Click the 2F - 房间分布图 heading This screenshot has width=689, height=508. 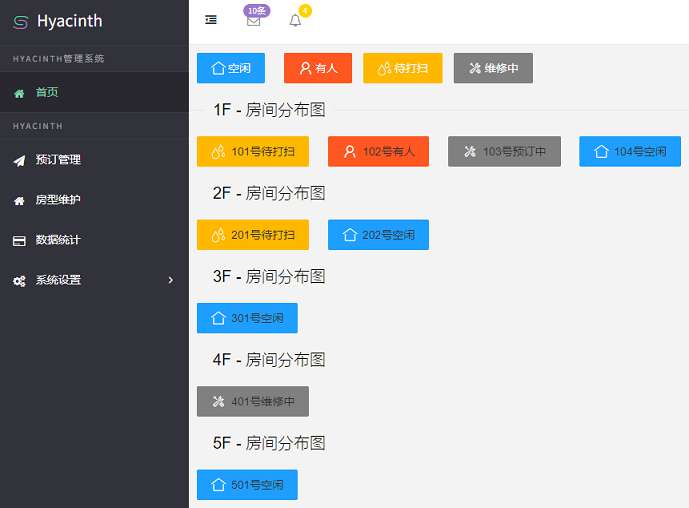(269, 193)
